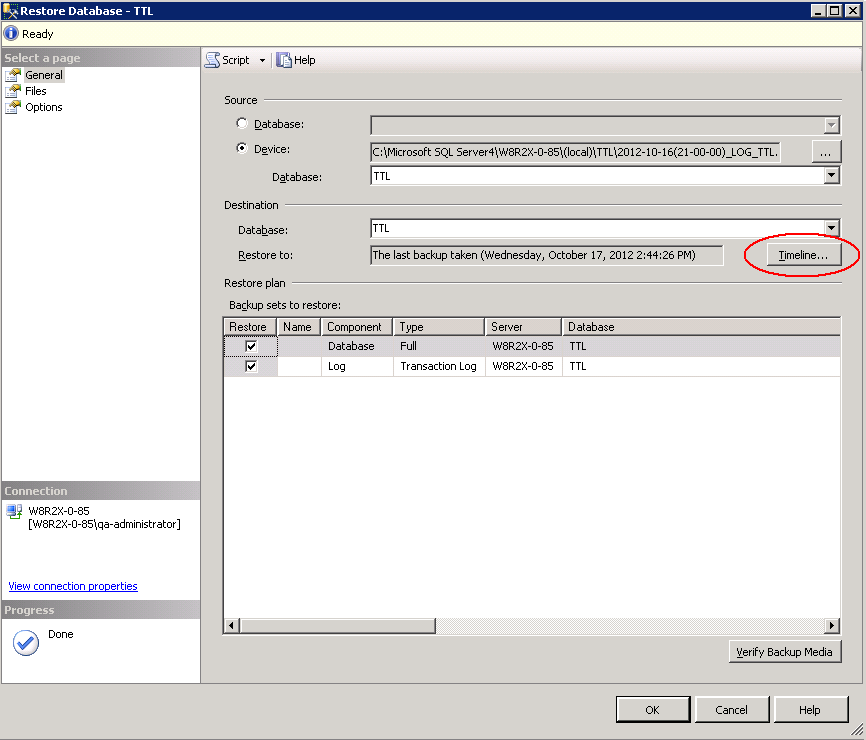
Task: Expand the destination Database TTL dropdown
Action: pos(832,228)
